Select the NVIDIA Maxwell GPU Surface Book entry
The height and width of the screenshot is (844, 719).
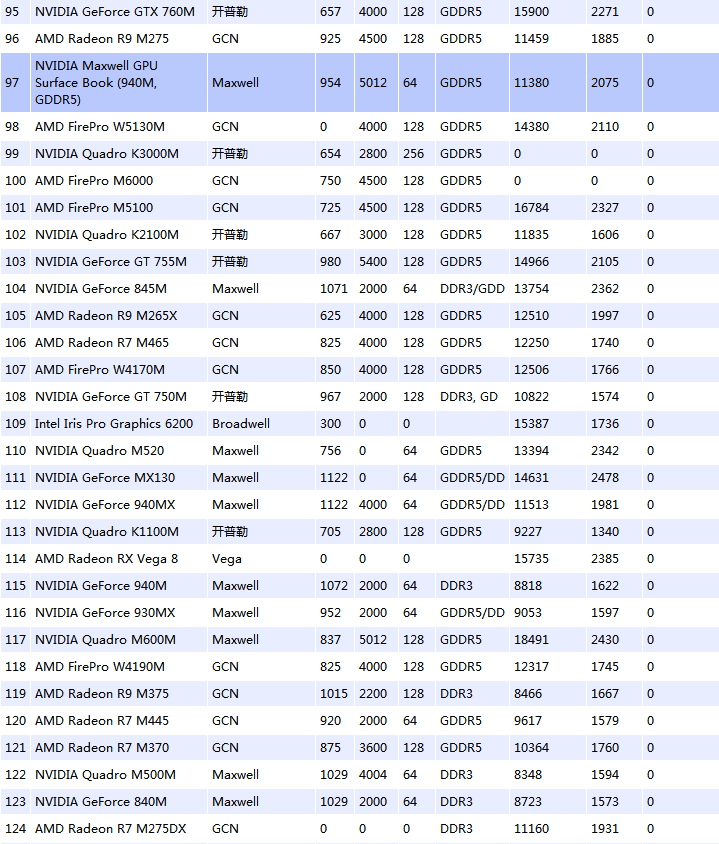tap(96, 82)
